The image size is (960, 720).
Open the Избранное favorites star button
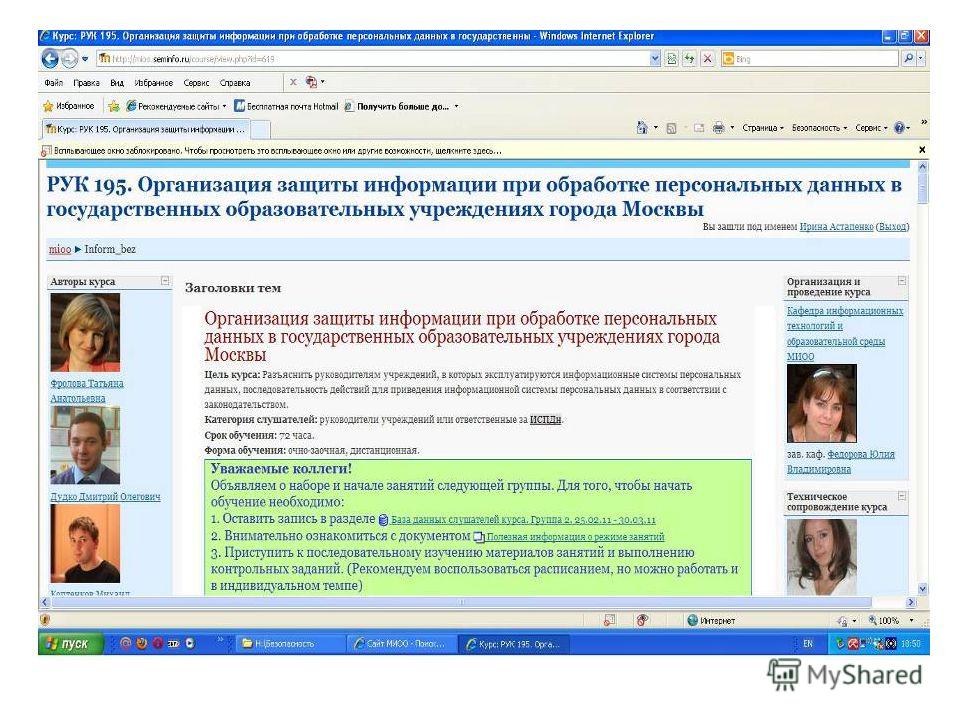tap(69, 106)
